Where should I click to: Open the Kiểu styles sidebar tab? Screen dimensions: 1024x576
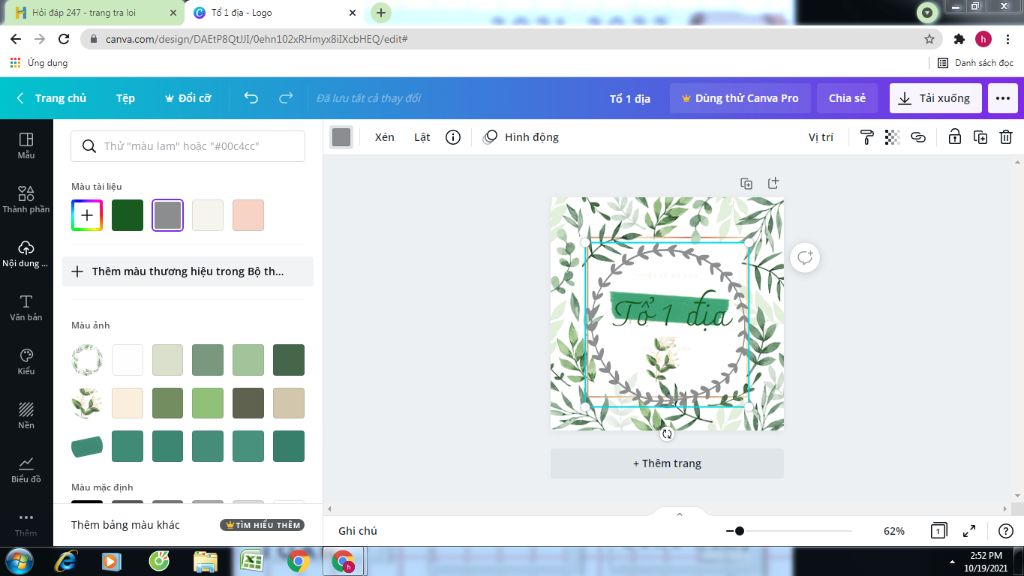26,362
